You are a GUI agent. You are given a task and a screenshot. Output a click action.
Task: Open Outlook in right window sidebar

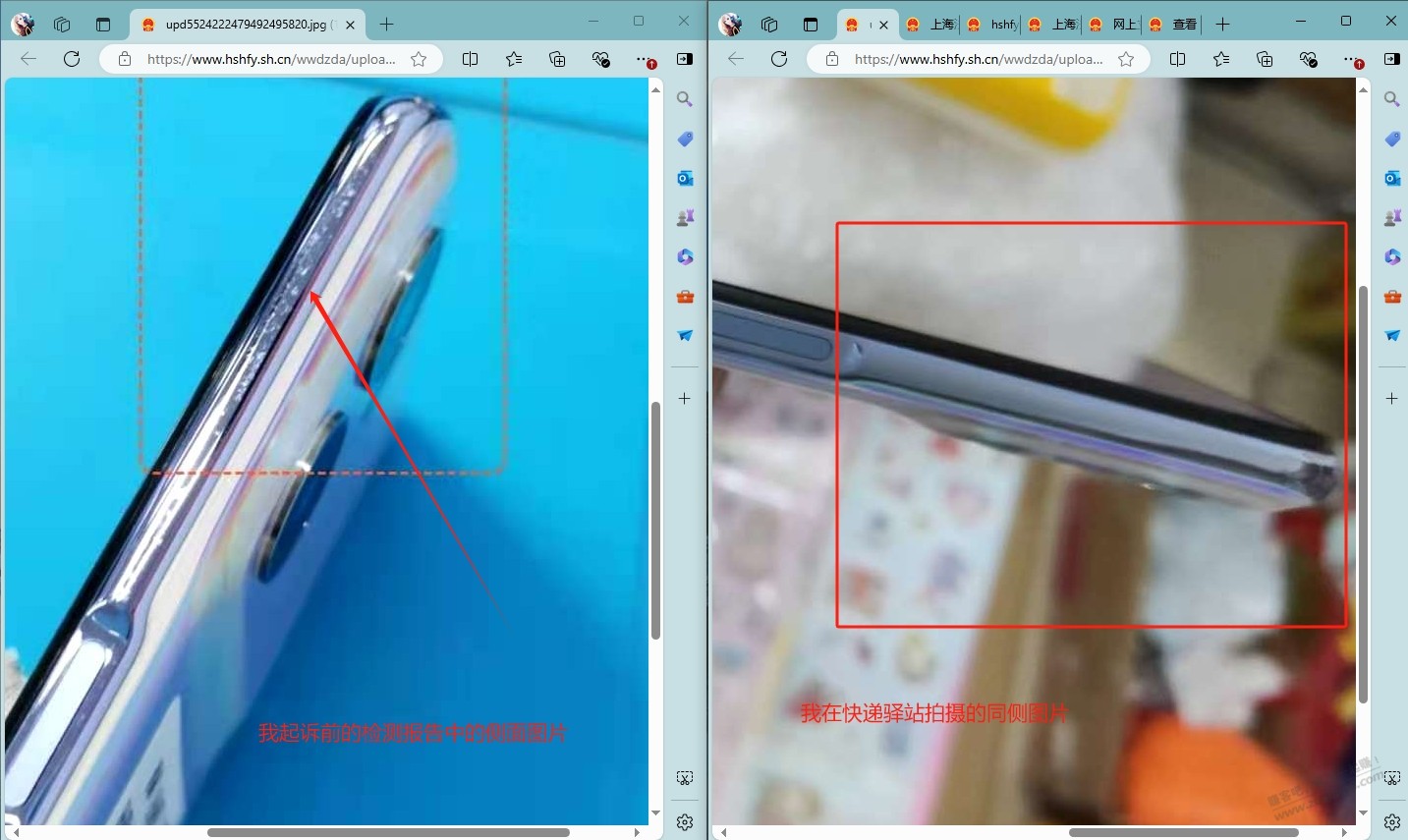pos(1392,178)
